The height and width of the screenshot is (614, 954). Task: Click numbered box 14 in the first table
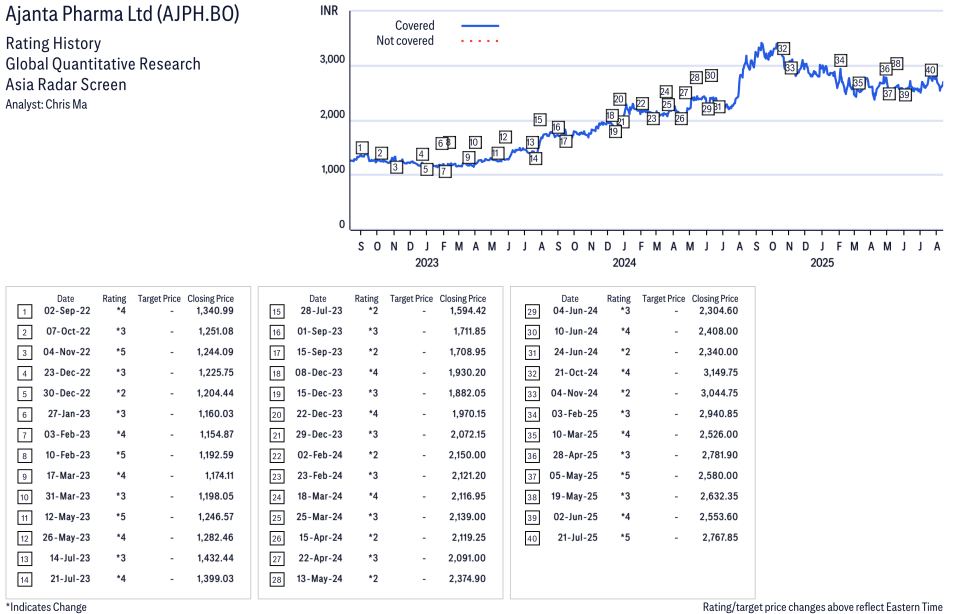24,580
